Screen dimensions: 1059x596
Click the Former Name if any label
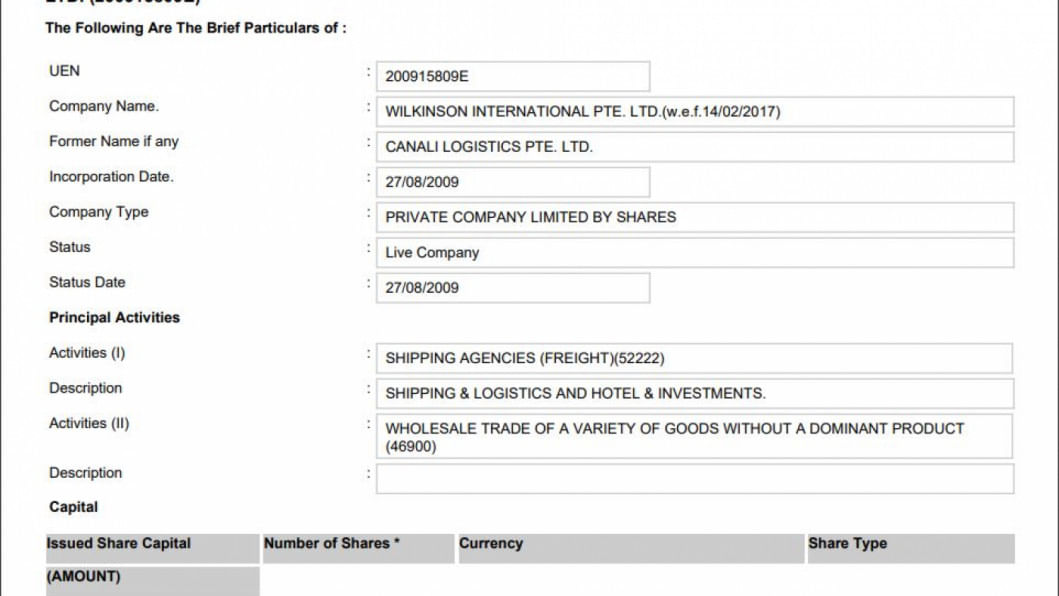coord(114,142)
